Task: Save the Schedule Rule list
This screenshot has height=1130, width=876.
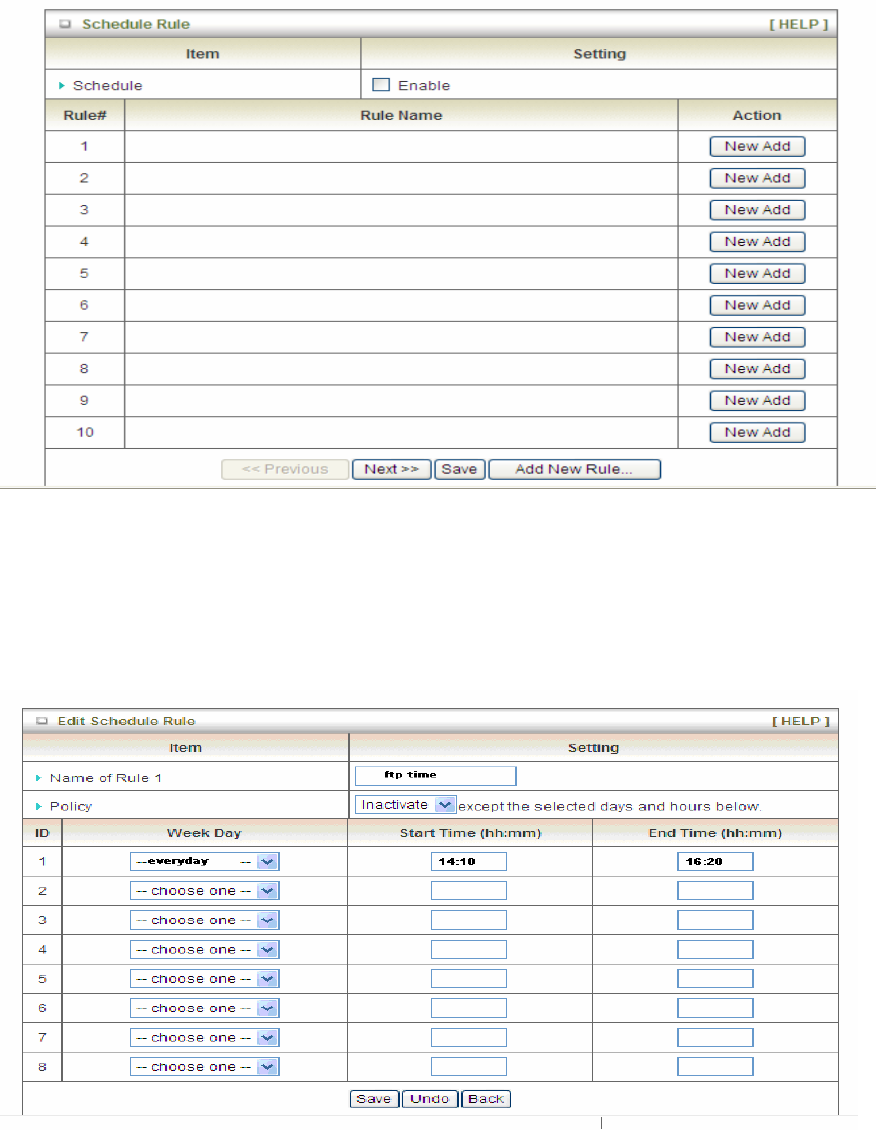Action: pos(460,469)
